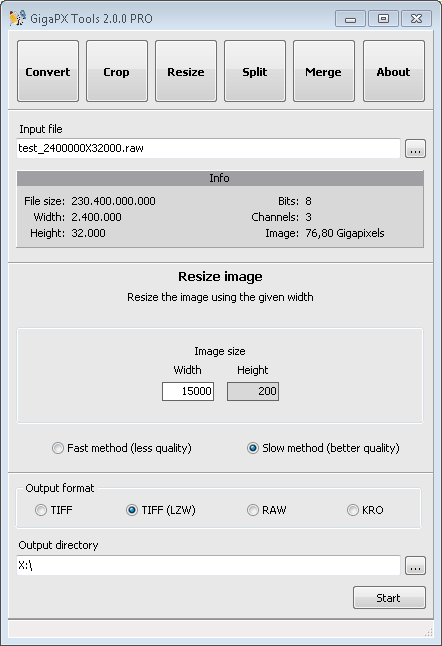Click the GigaPX Tools app icon in title bar
The width and height of the screenshot is (442, 646).
[x=17, y=18]
